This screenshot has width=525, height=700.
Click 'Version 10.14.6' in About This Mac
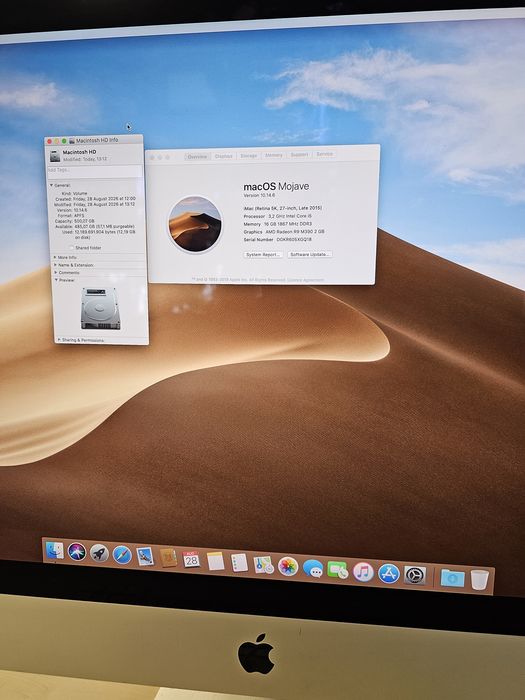[259, 195]
